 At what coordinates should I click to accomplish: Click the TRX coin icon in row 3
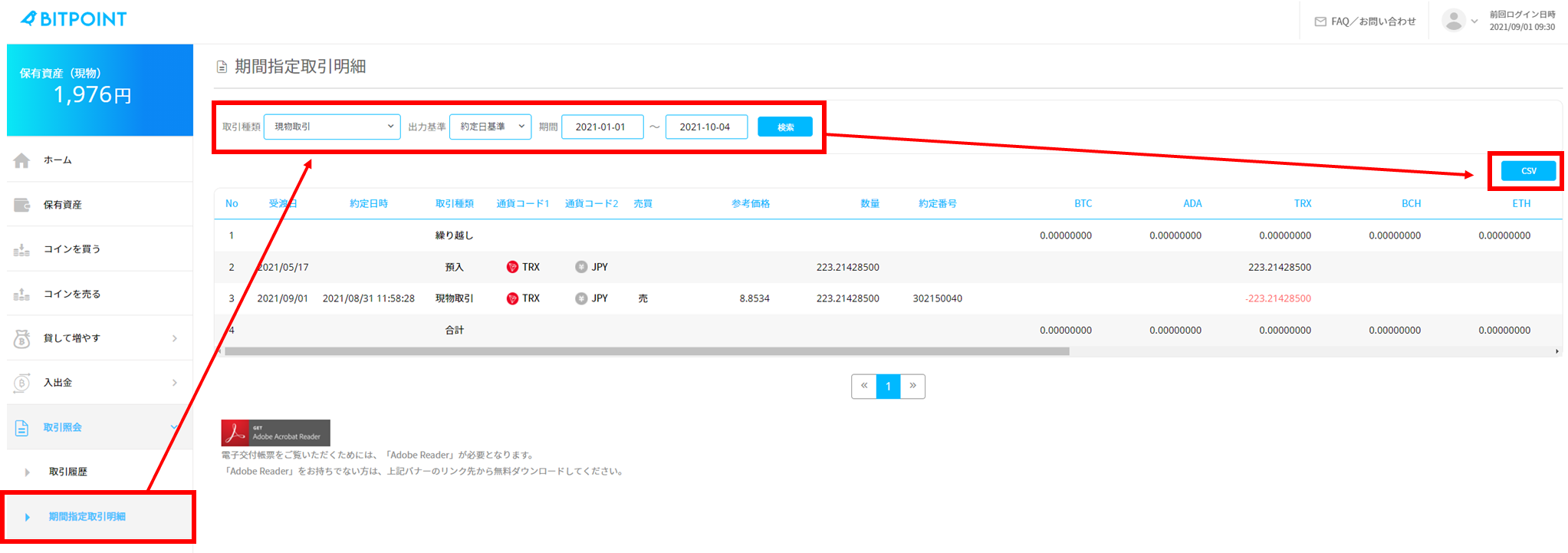512,298
